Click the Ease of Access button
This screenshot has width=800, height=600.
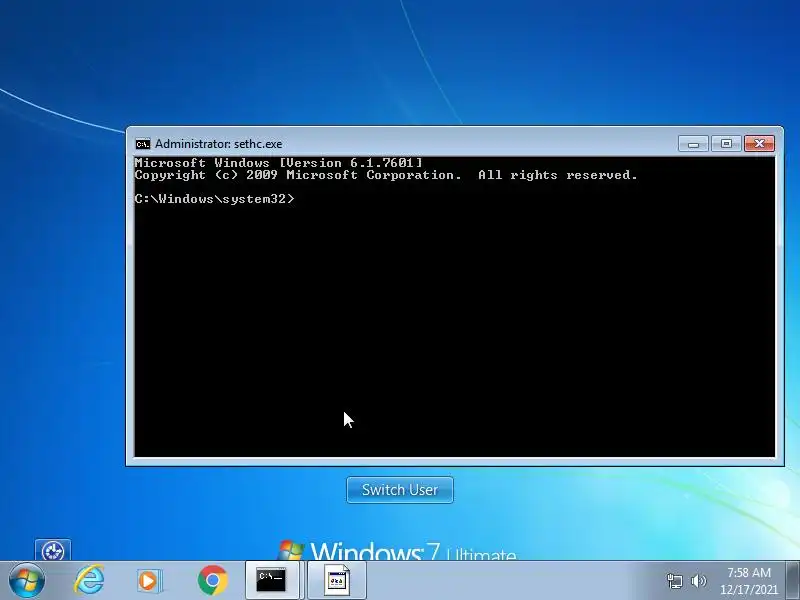tap(53, 551)
